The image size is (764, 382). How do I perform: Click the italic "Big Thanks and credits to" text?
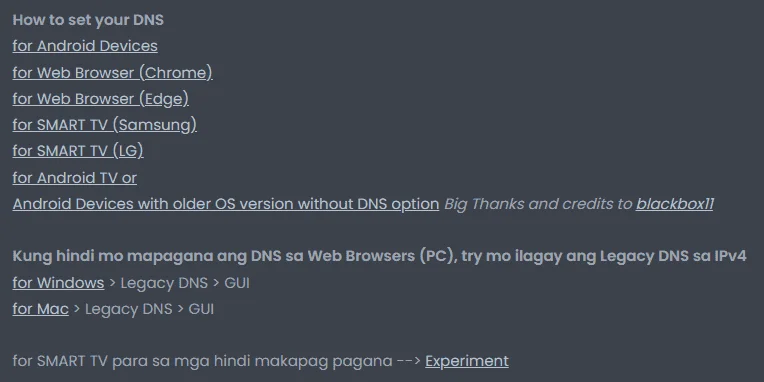538,204
